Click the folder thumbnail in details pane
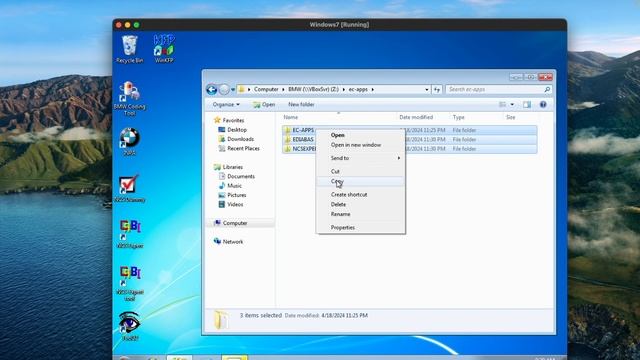640x360 pixels. point(221,320)
